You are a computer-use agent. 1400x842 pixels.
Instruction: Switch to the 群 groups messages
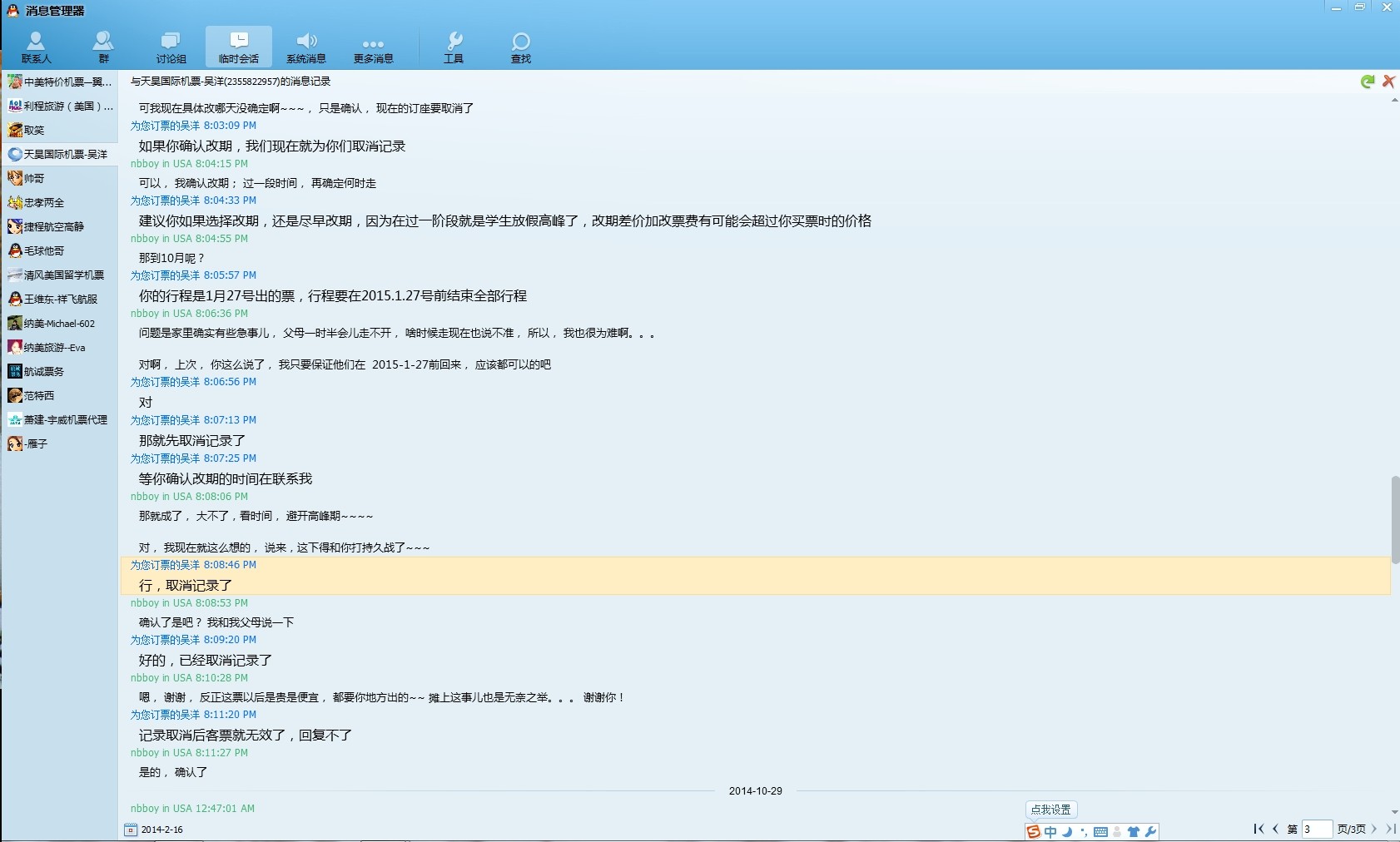[103, 47]
